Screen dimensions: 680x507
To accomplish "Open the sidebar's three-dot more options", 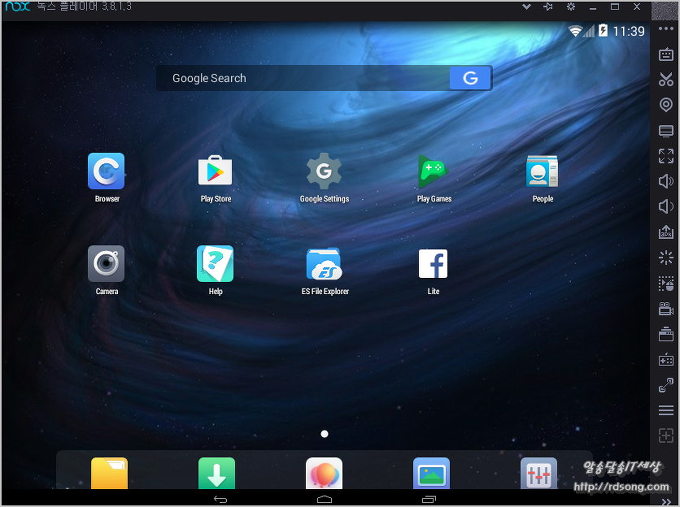I will (x=666, y=29).
